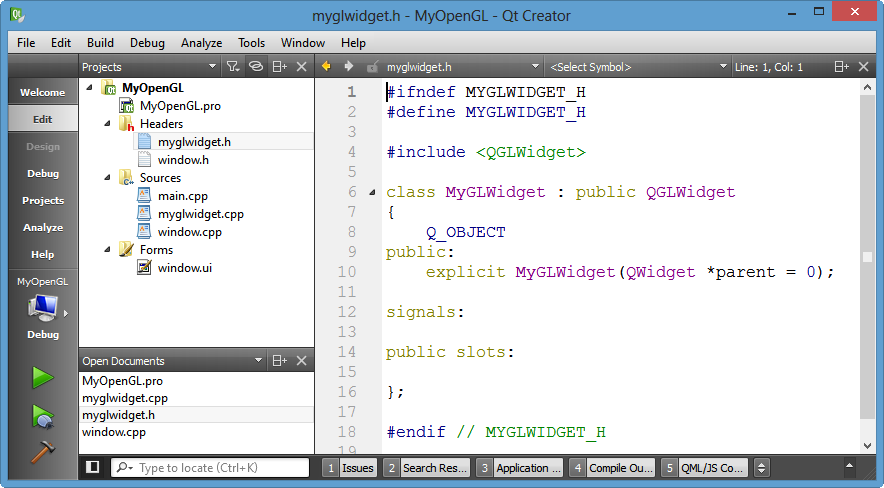Collapse the Sources folder
Screen dimensions: 884x488
[x=107, y=178]
